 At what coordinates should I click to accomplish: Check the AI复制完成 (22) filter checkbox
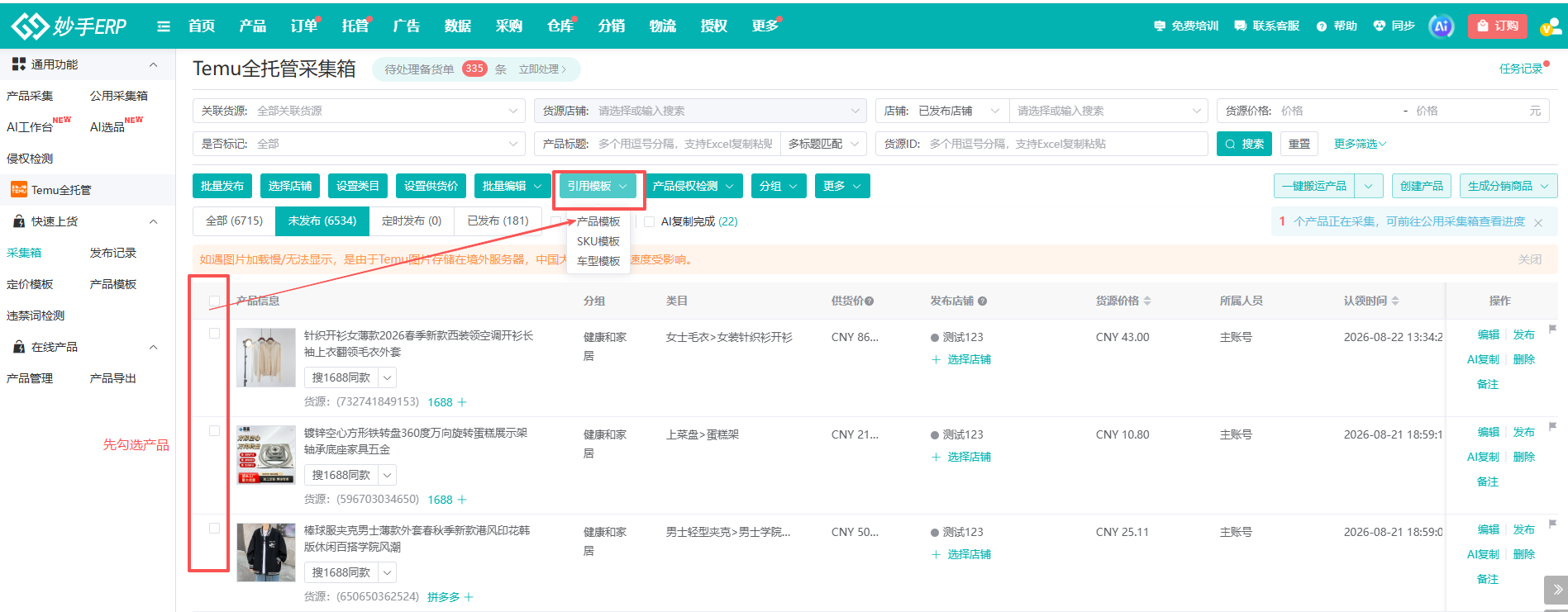[x=649, y=221]
